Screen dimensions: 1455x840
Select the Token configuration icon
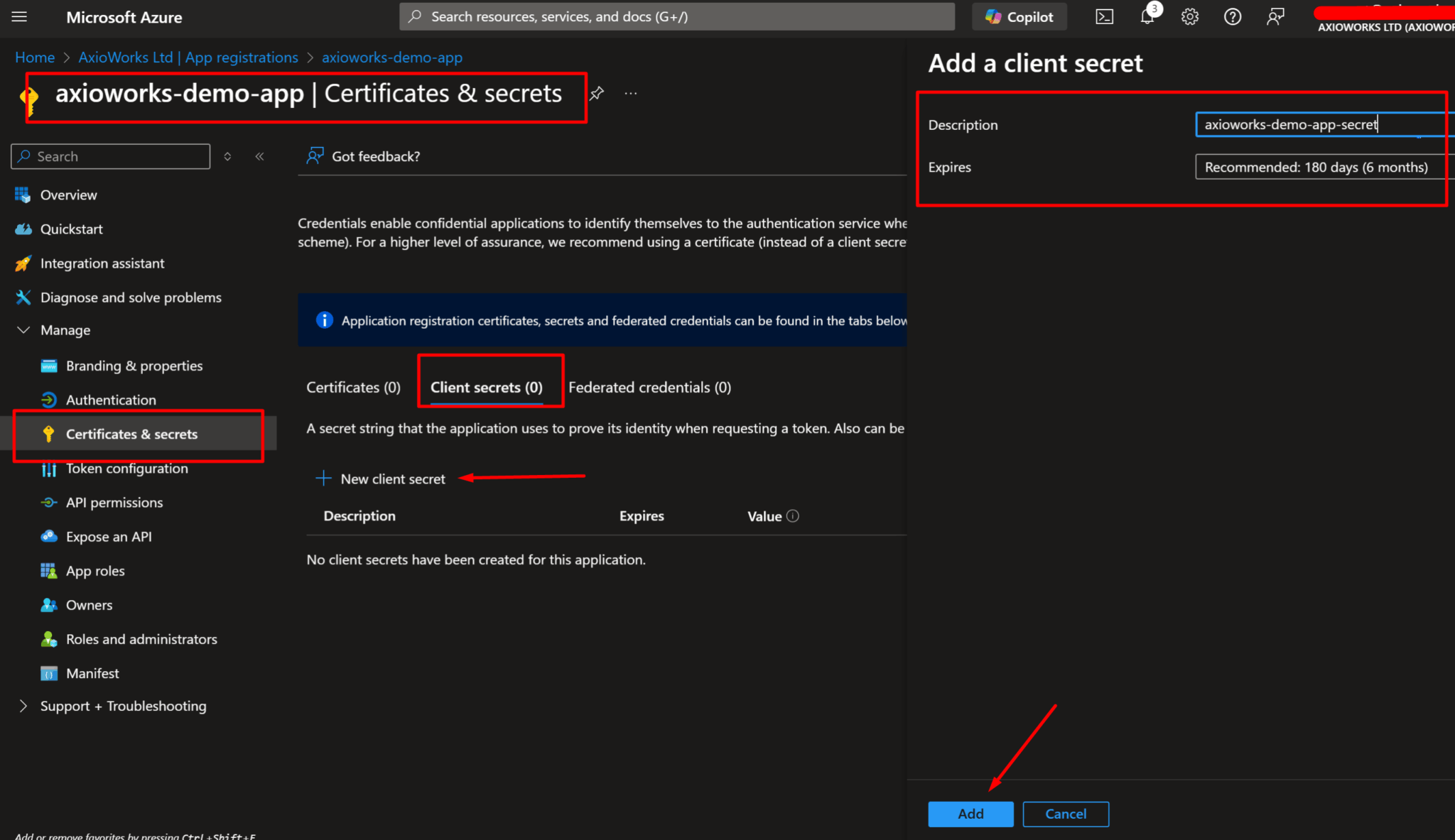pyautogui.click(x=48, y=469)
